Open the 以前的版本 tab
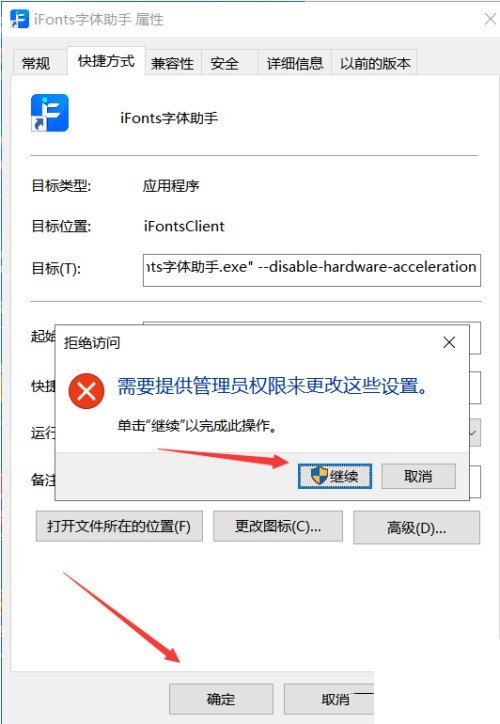This screenshot has width=500, height=724. tap(375, 62)
